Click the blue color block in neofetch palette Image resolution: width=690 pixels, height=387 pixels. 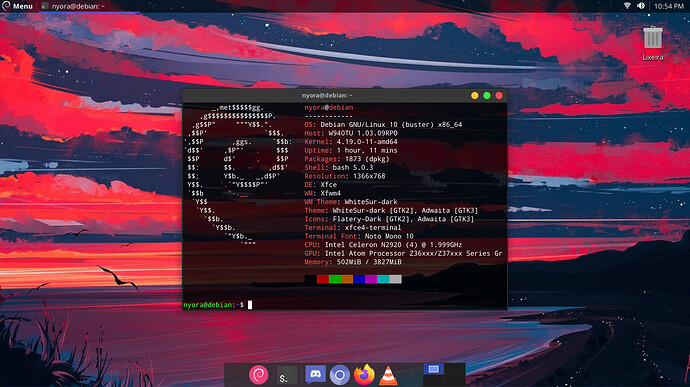tap(359, 279)
